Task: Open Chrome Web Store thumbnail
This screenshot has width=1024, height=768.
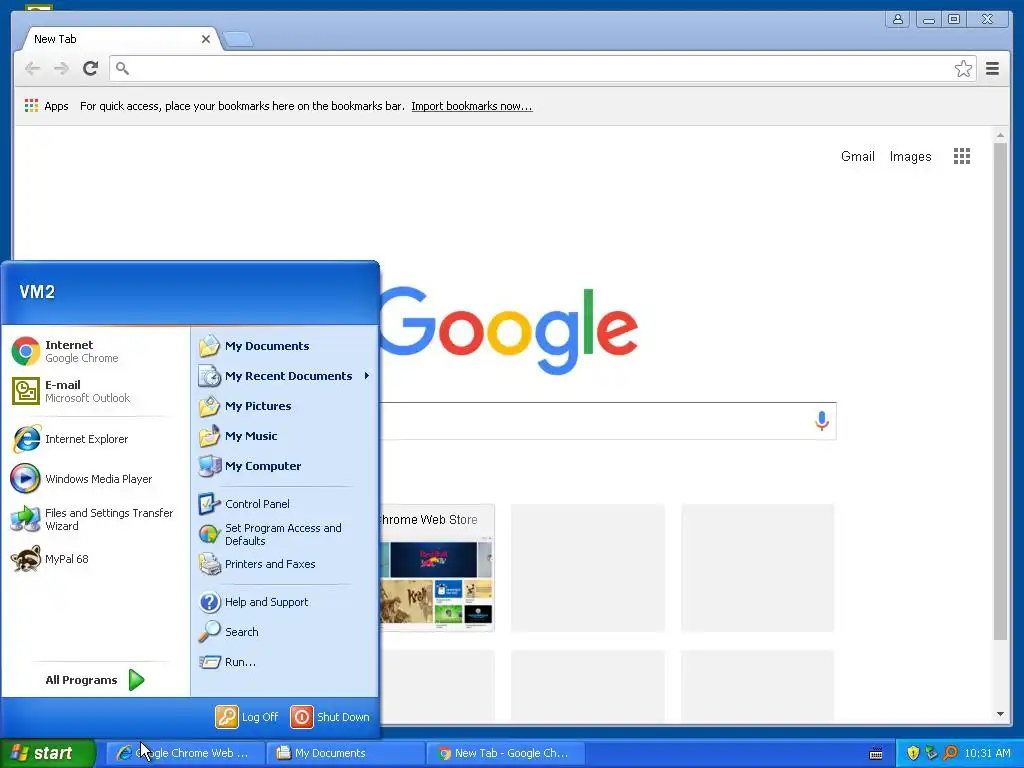Action: (436, 568)
